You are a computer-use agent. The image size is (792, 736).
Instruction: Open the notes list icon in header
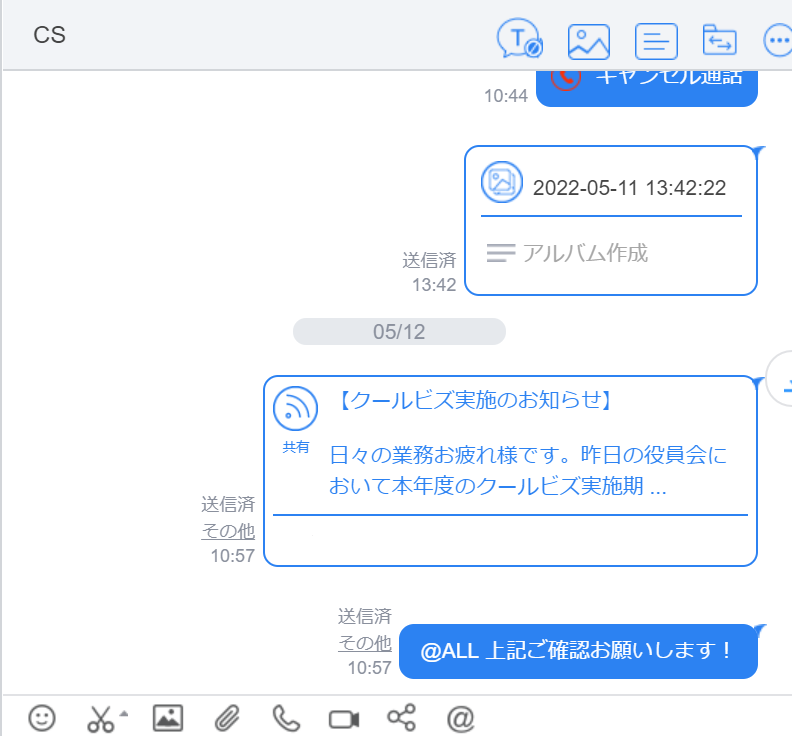[656, 40]
